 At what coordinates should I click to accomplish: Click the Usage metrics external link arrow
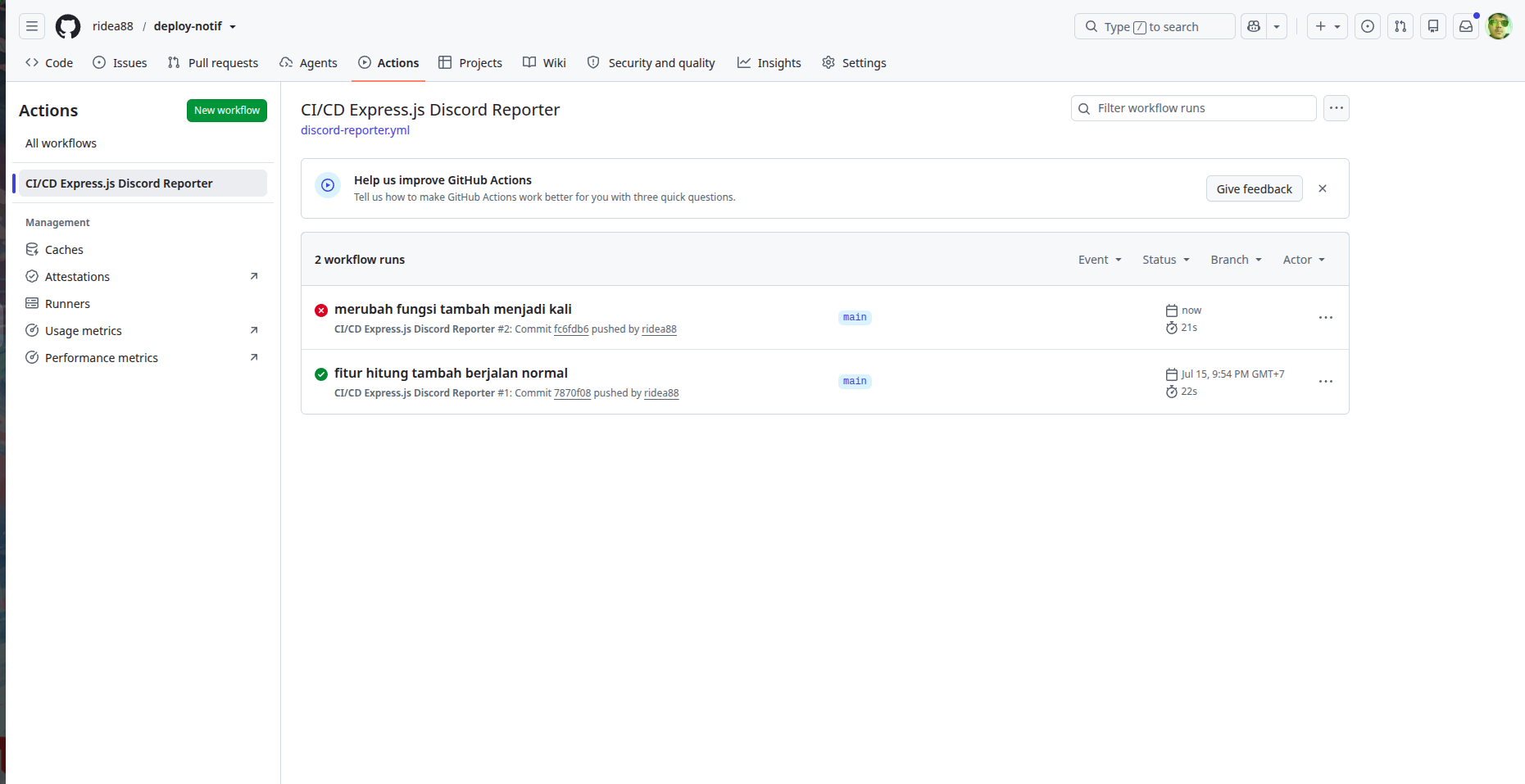point(254,330)
